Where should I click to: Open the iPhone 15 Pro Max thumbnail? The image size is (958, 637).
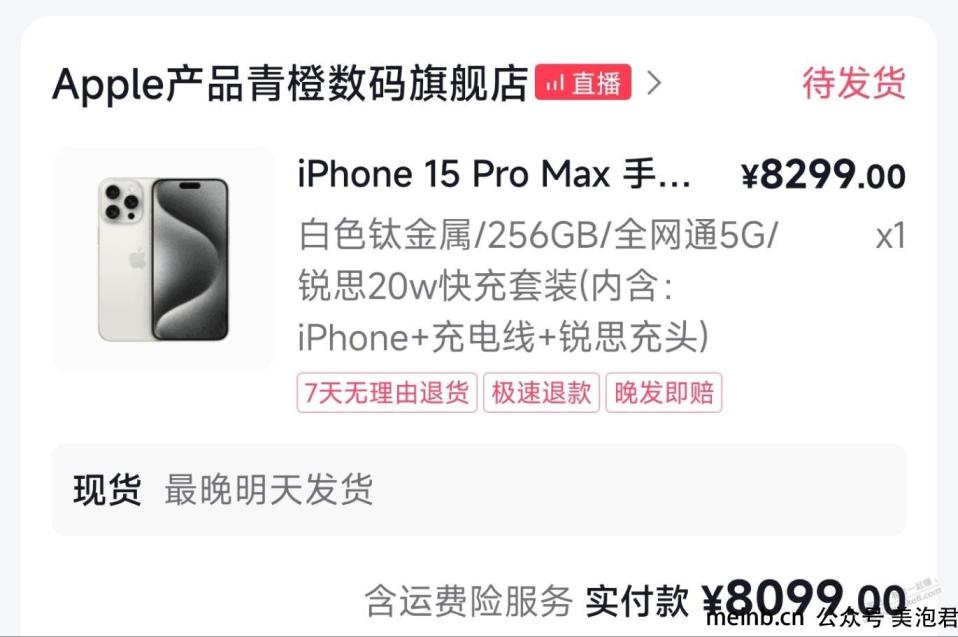[x=163, y=259]
